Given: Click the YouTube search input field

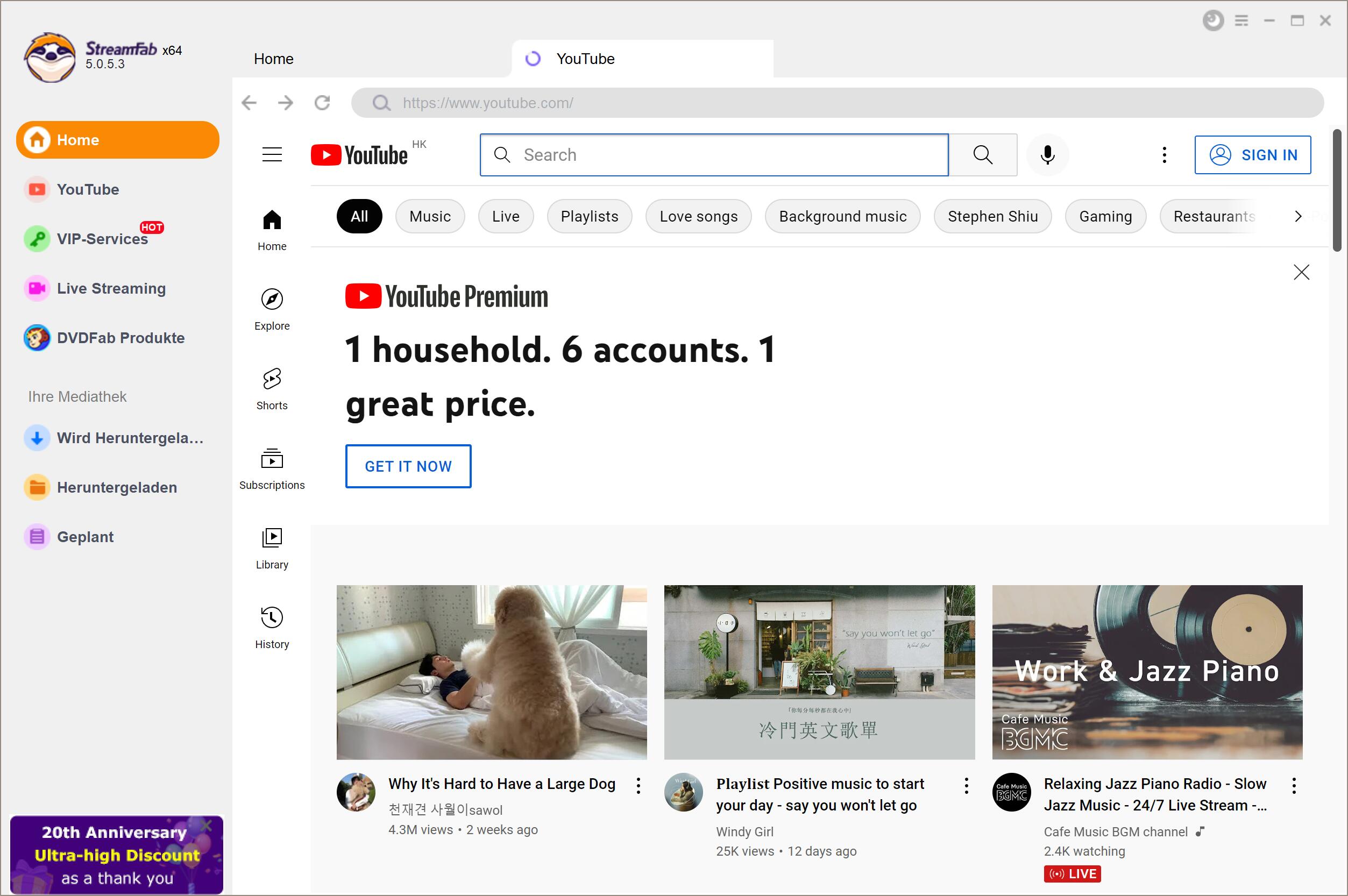Looking at the screenshot, I should click(715, 155).
